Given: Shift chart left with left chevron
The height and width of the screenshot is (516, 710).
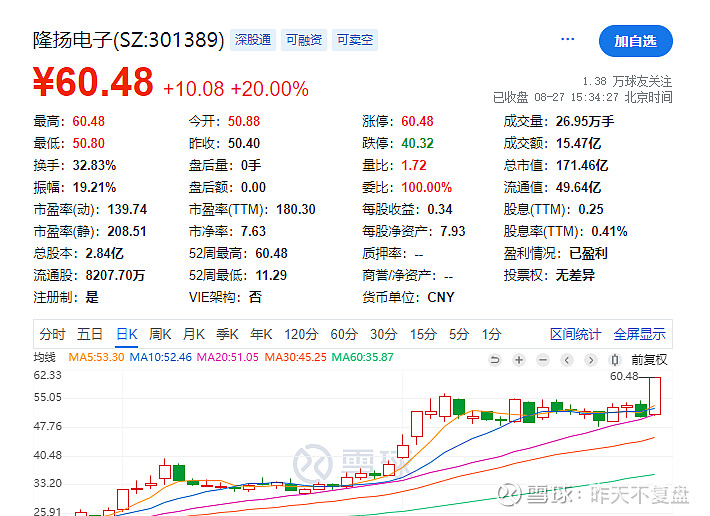Looking at the screenshot, I should pos(567,360).
